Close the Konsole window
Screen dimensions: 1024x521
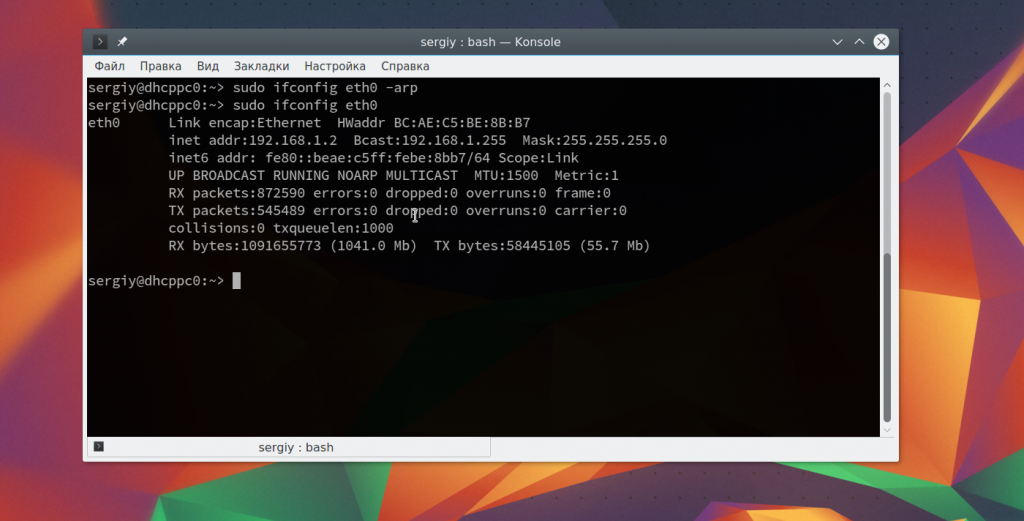click(881, 42)
